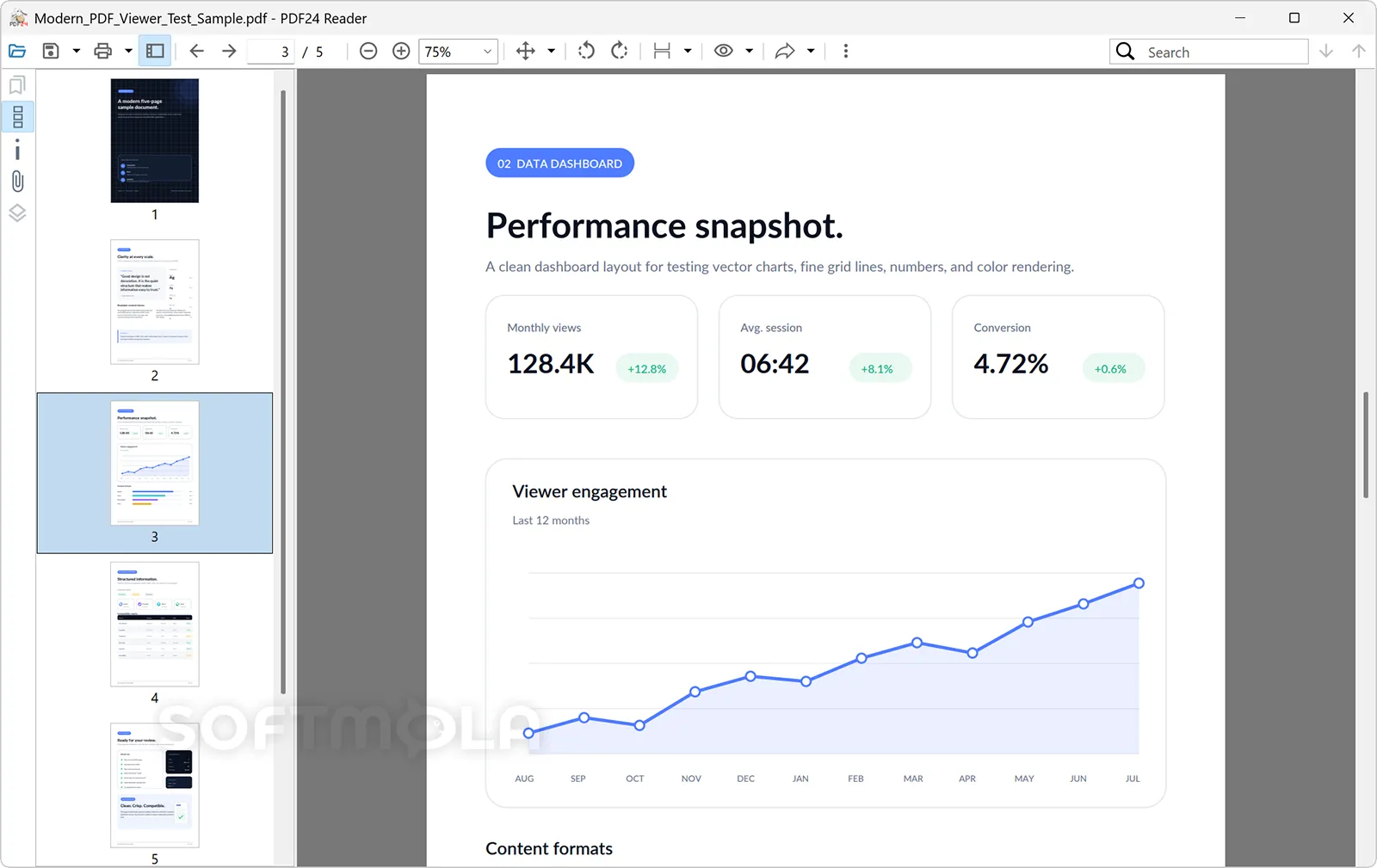
Task: Show the bookmarks panel in sidebar
Action: 17,85
